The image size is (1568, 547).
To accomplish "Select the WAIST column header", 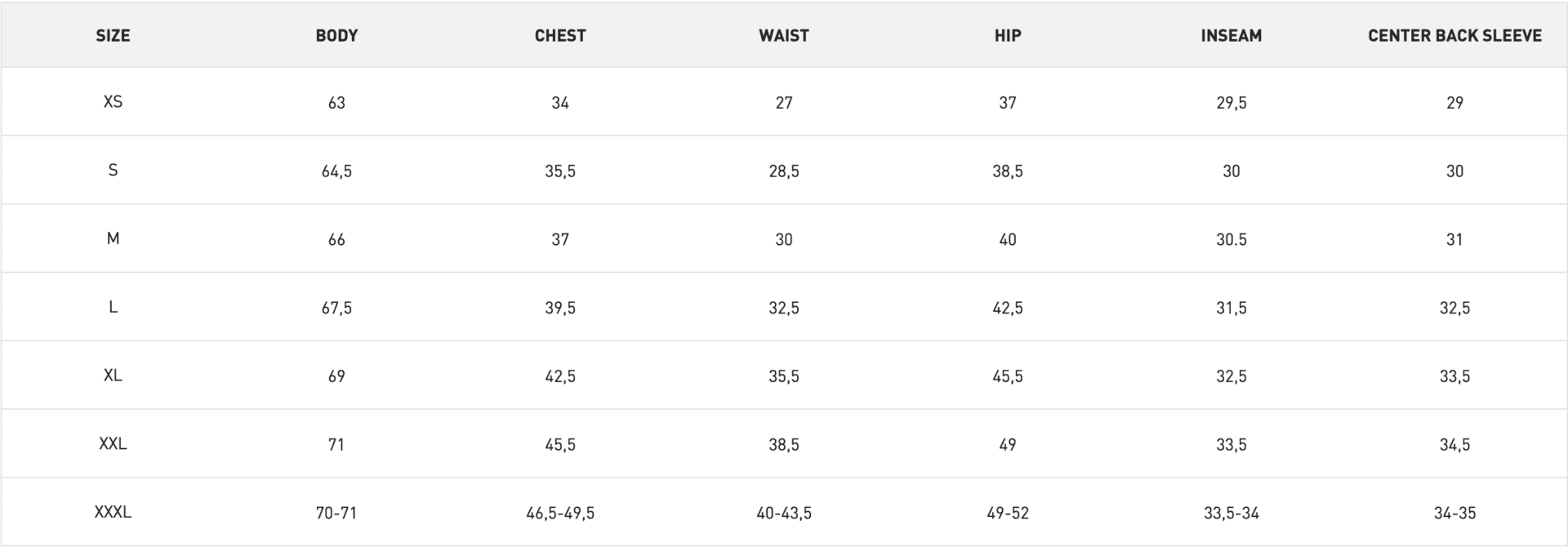I will [x=784, y=35].
